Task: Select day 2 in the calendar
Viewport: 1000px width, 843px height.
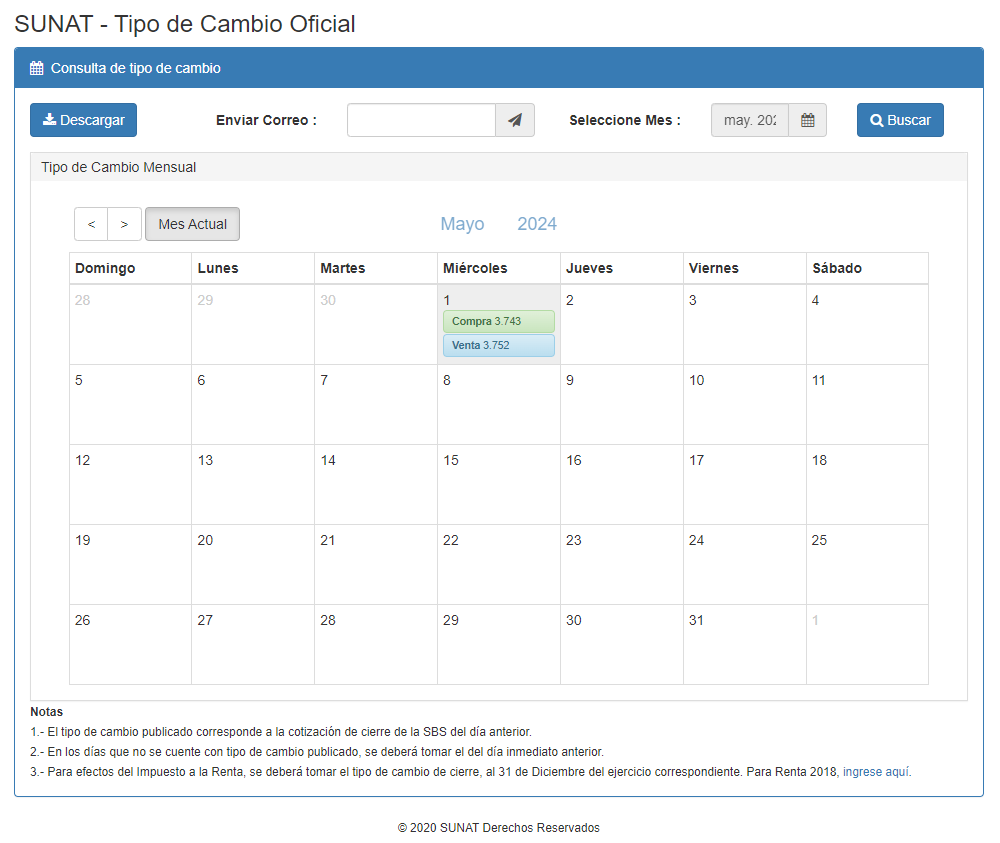Action: (622, 325)
